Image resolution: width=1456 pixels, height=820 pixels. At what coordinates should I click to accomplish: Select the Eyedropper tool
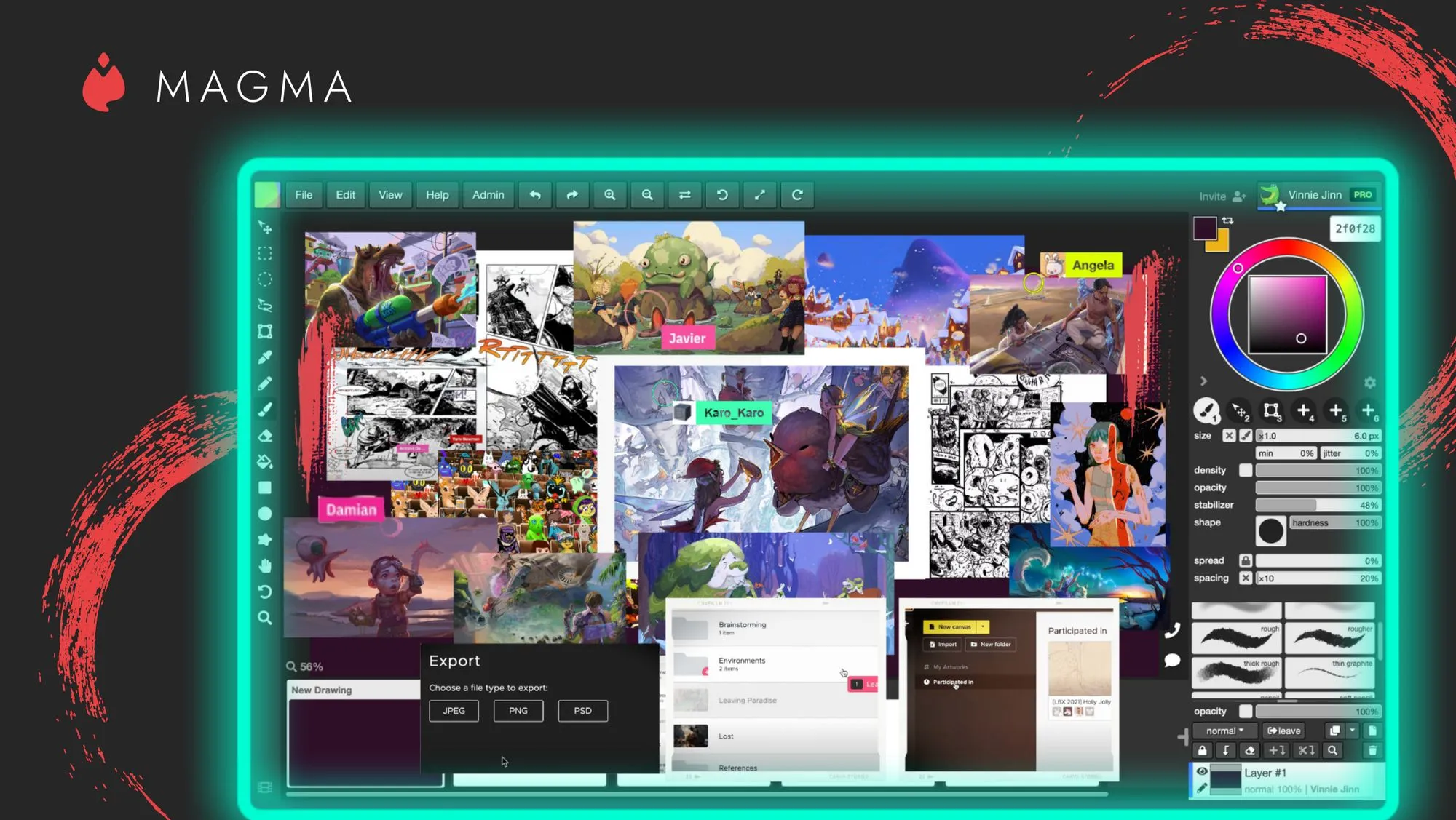[265, 357]
